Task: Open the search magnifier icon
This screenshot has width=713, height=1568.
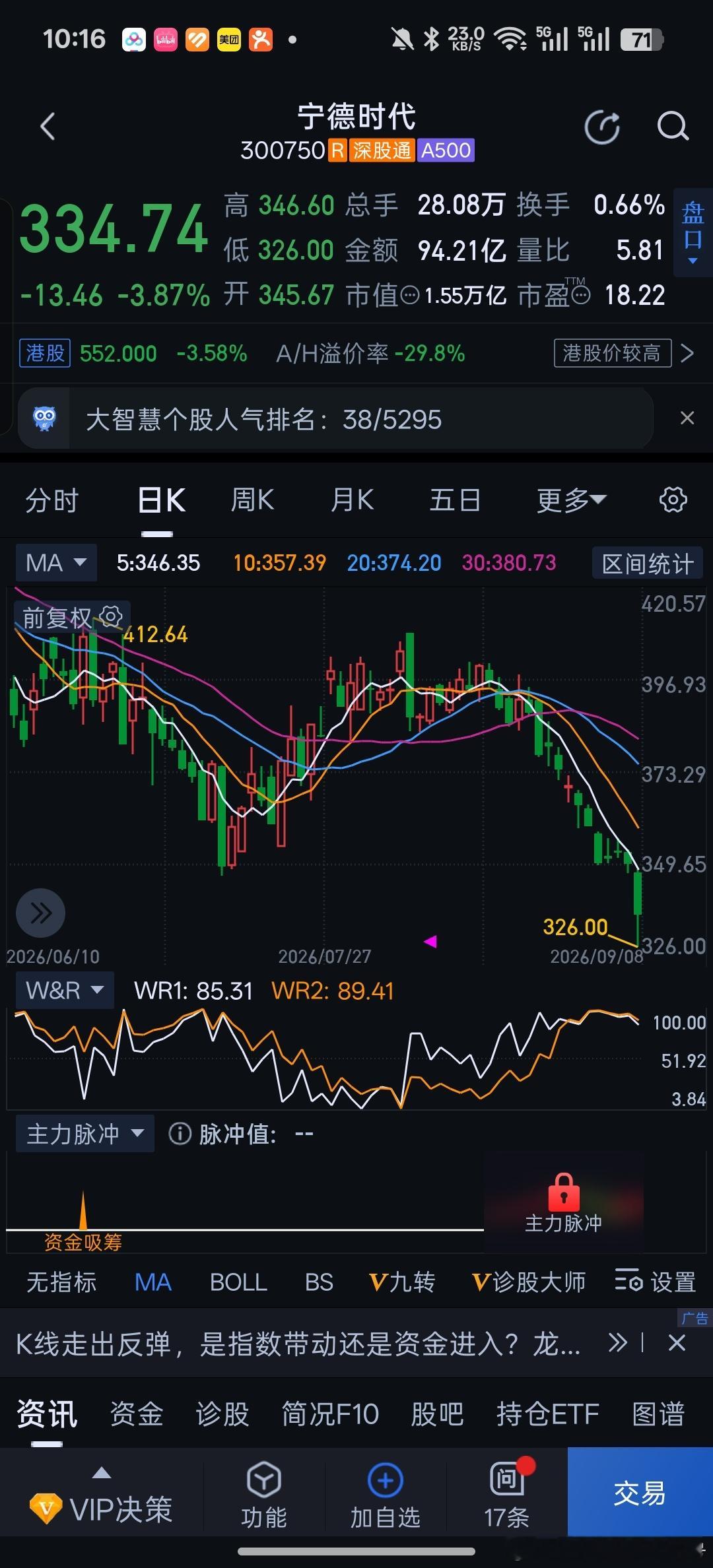Action: pos(673,126)
